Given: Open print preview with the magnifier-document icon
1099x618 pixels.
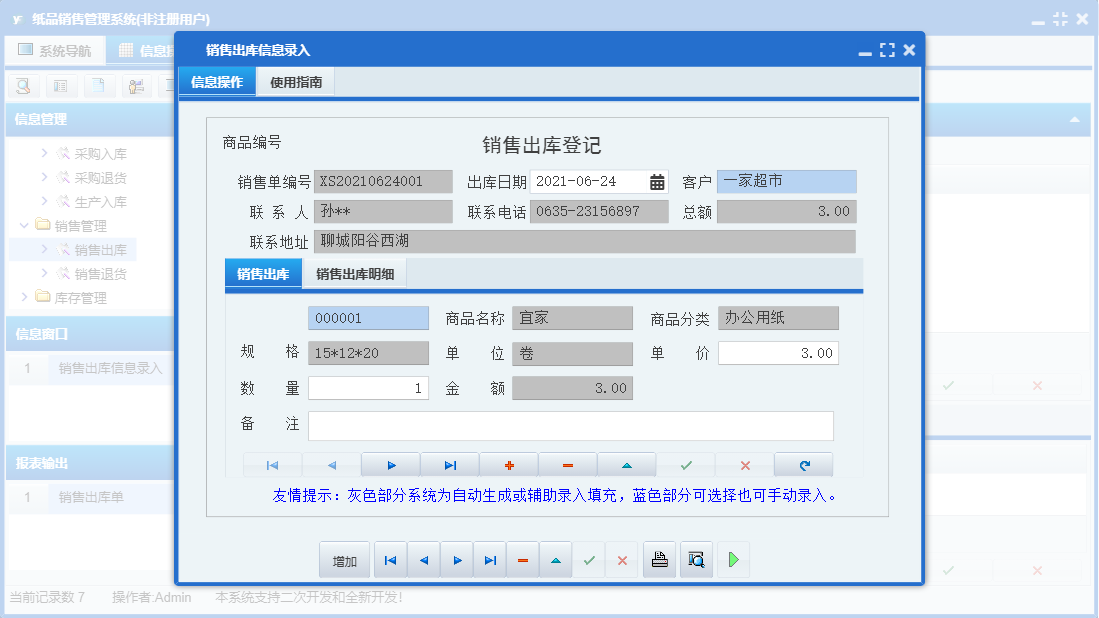Looking at the screenshot, I should click(x=696, y=559).
